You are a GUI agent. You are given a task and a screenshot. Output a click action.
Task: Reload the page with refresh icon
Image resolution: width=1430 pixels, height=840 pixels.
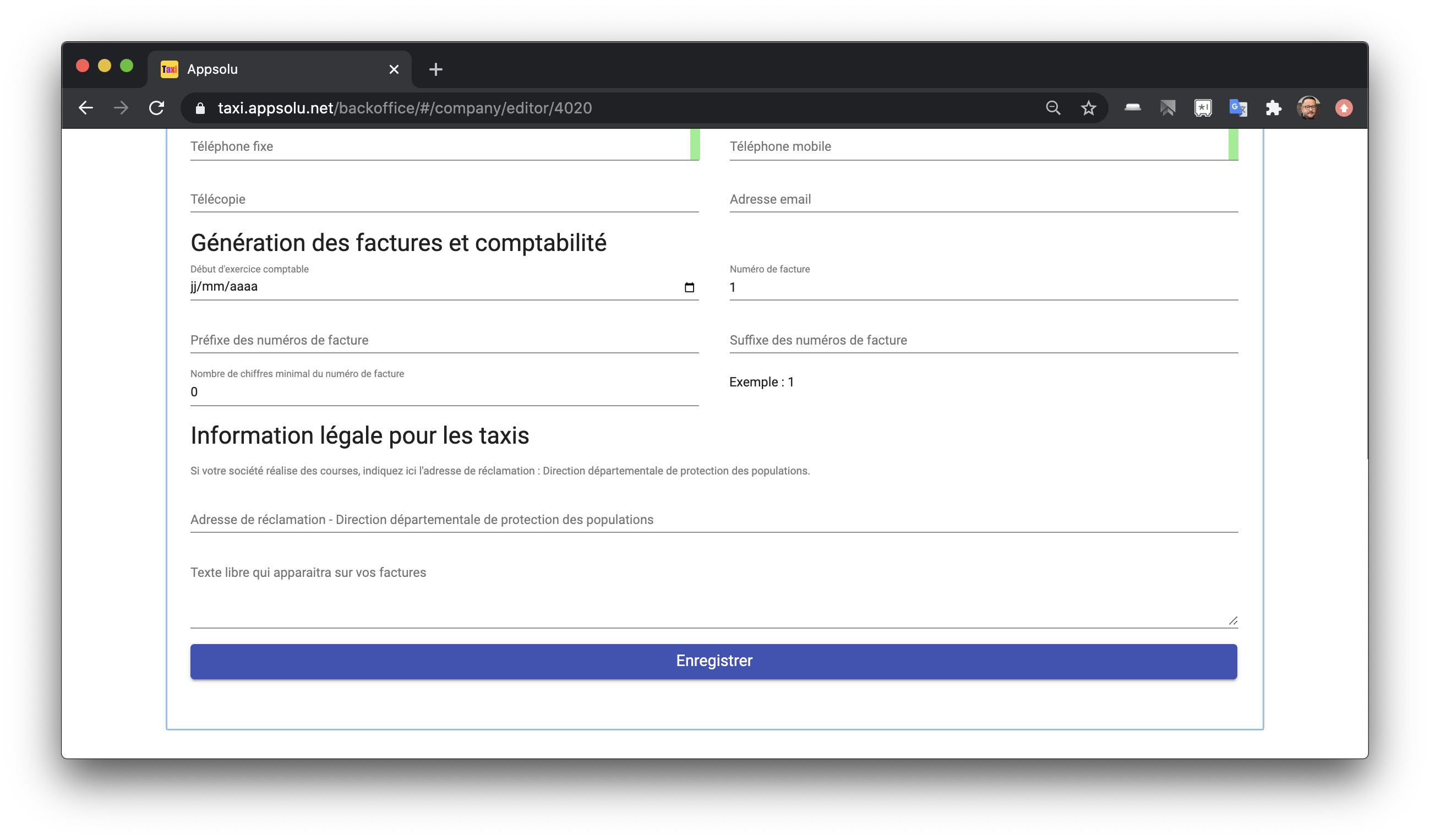point(157,108)
